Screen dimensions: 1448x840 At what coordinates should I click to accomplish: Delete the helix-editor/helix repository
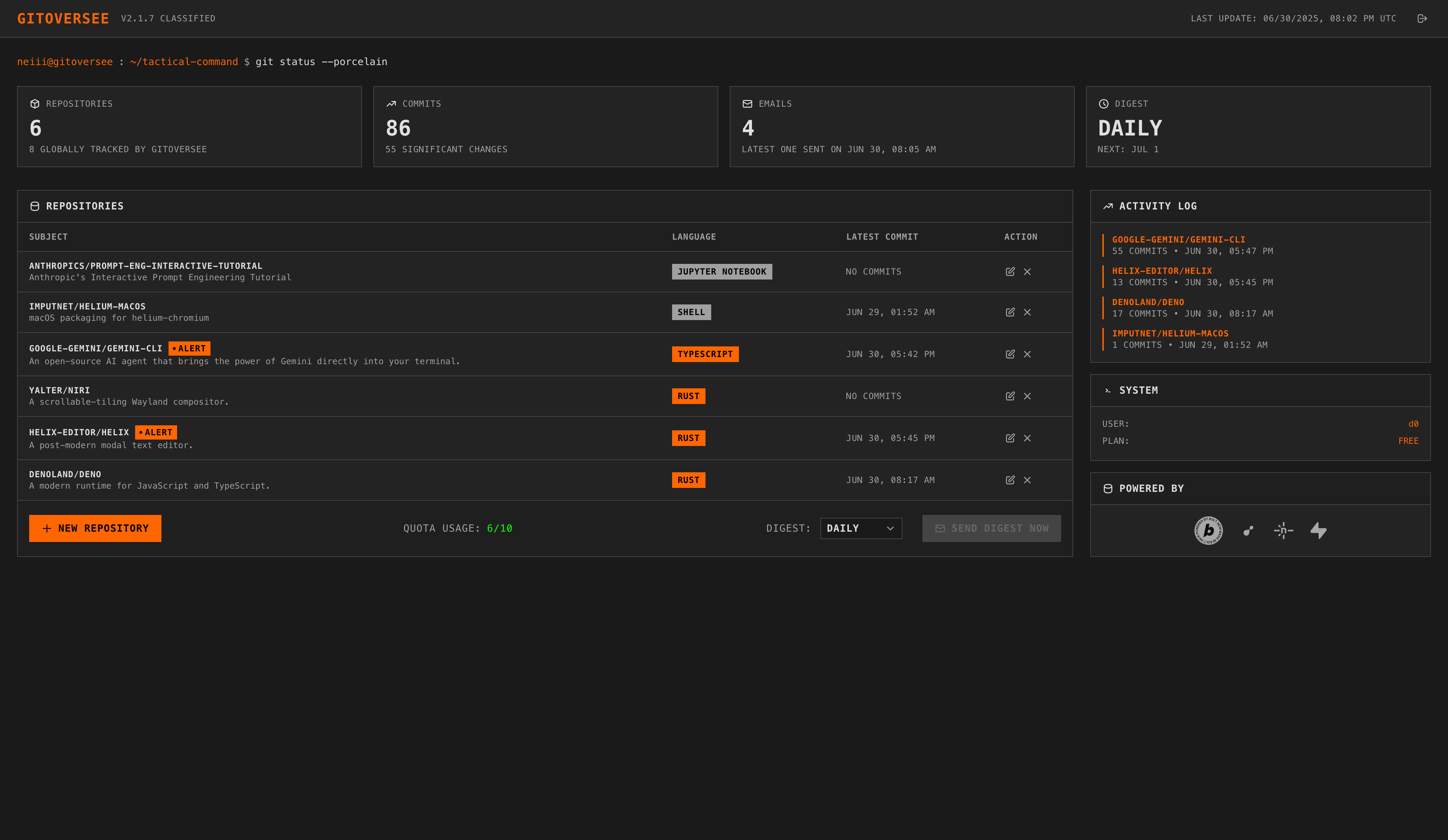[1027, 438]
